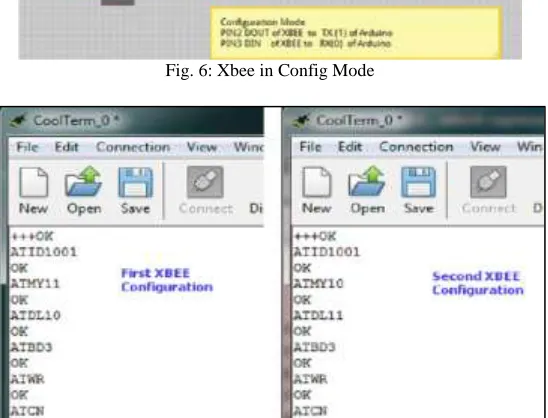Screen dimensions: 548x418
Task: Click the "Fig. 6: Xbee in Config Mode" caption
Action: coord(270,71)
